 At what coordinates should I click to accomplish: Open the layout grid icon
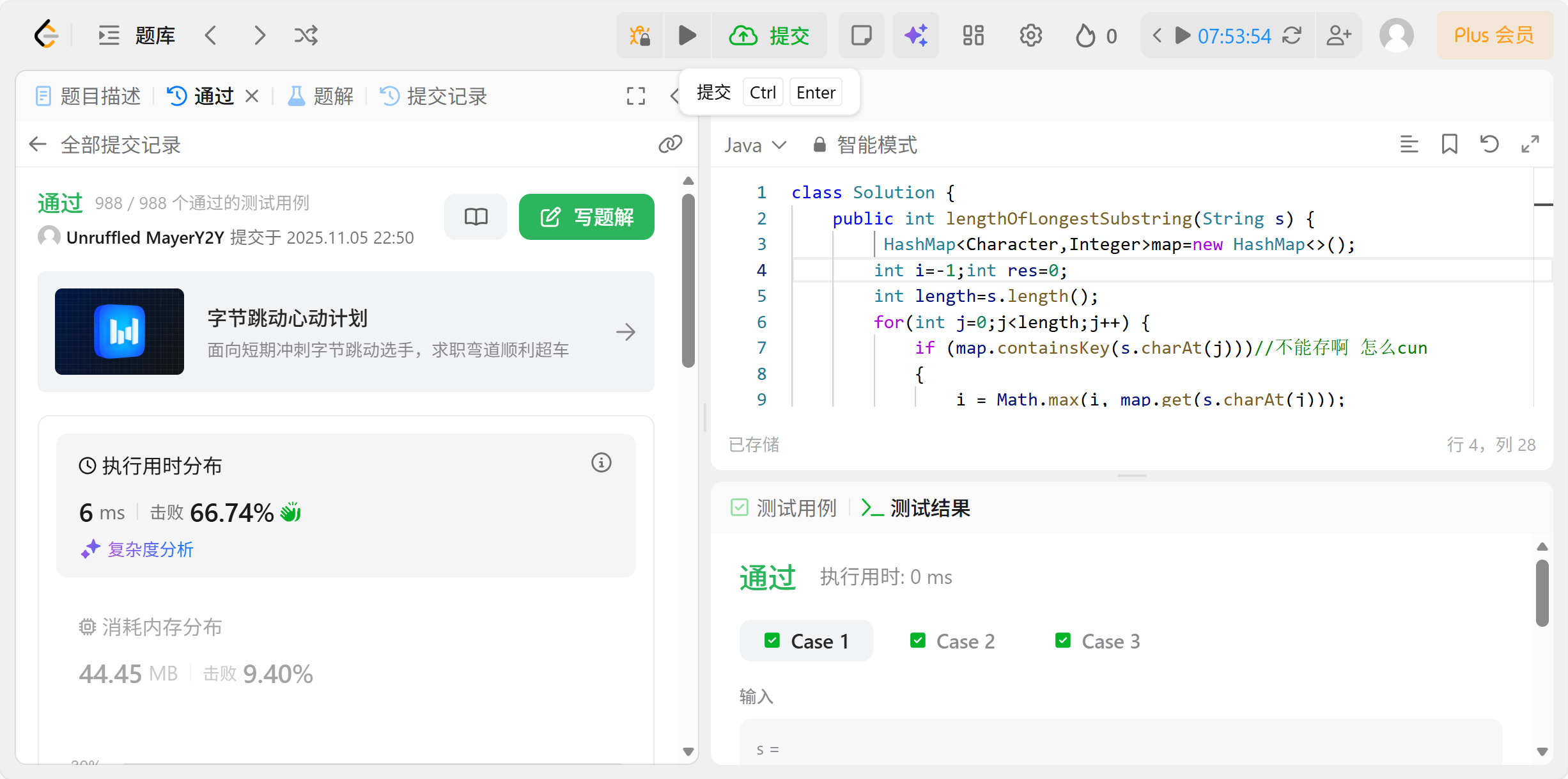coord(973,35)
